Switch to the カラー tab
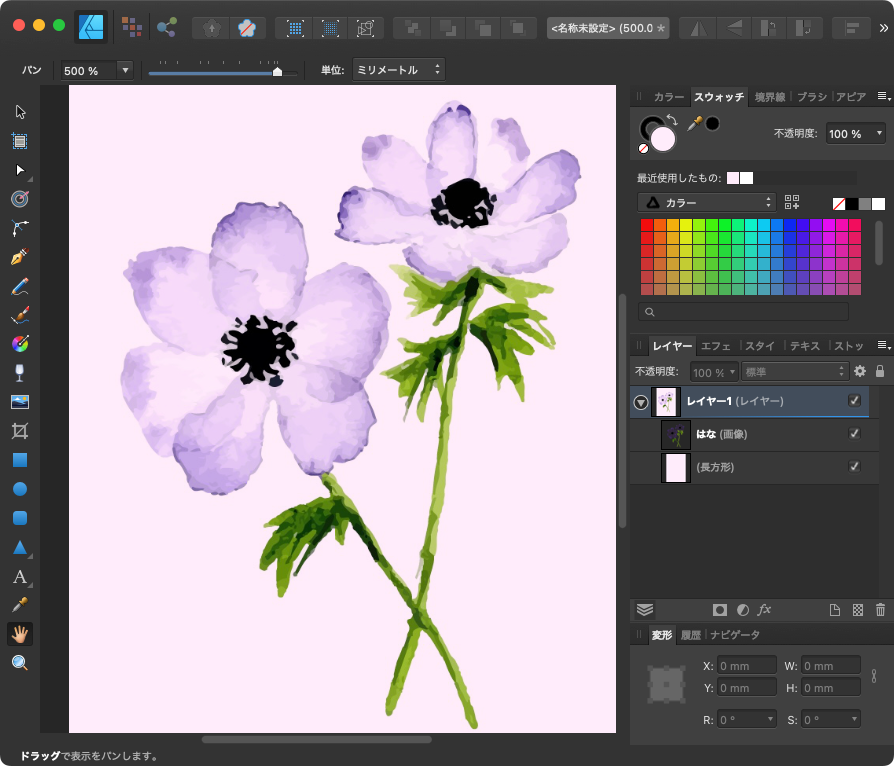The image size is (894, 766). point(668,97)
